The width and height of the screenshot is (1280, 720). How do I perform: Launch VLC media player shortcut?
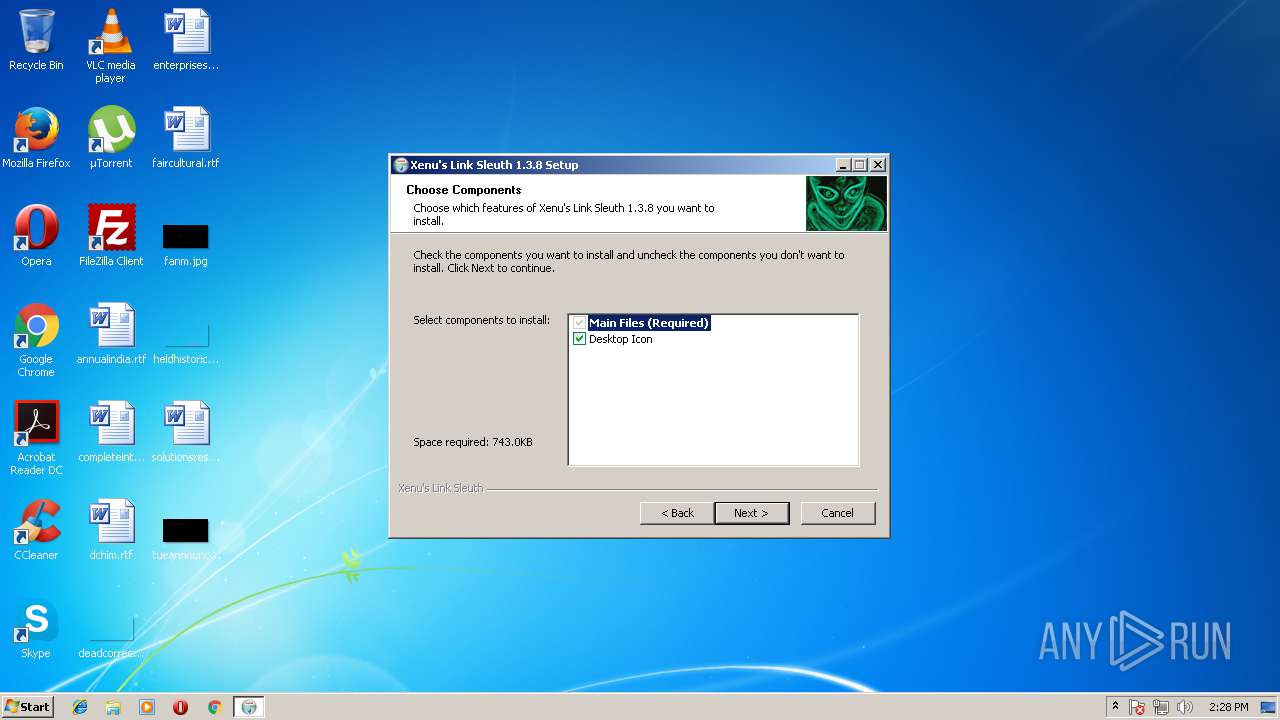point(110,46)
